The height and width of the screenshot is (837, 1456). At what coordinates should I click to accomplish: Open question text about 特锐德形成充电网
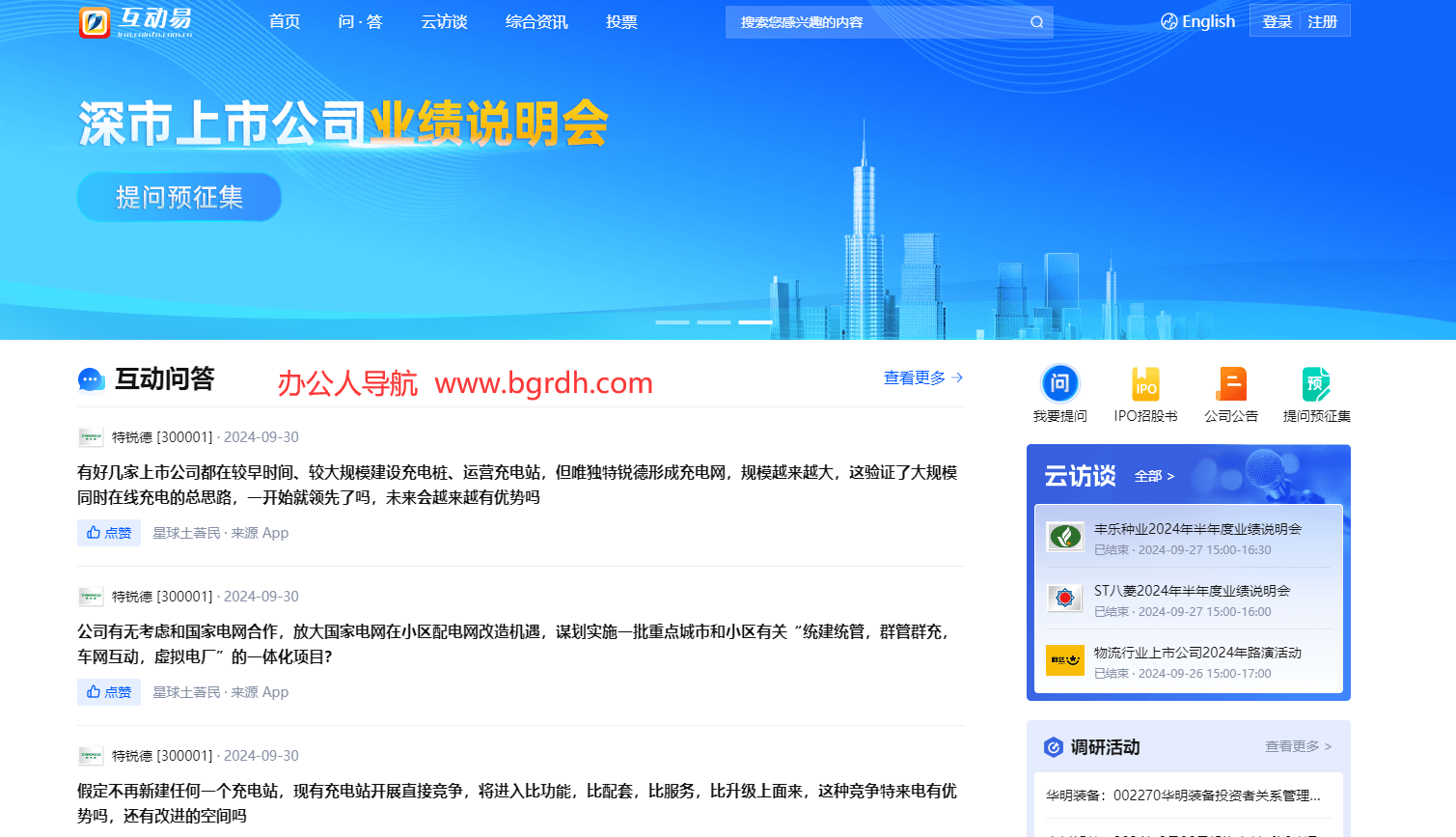tap(517, 485)
